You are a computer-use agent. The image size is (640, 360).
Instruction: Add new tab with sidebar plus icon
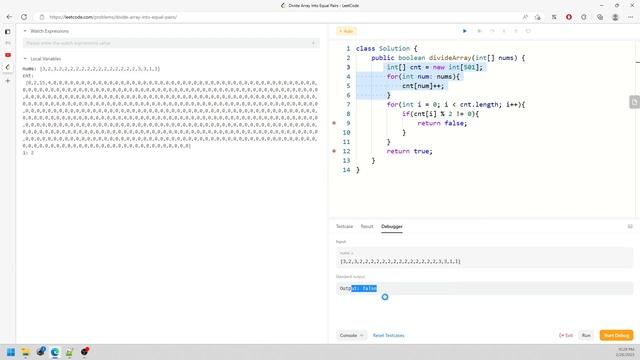coord(8,81)
